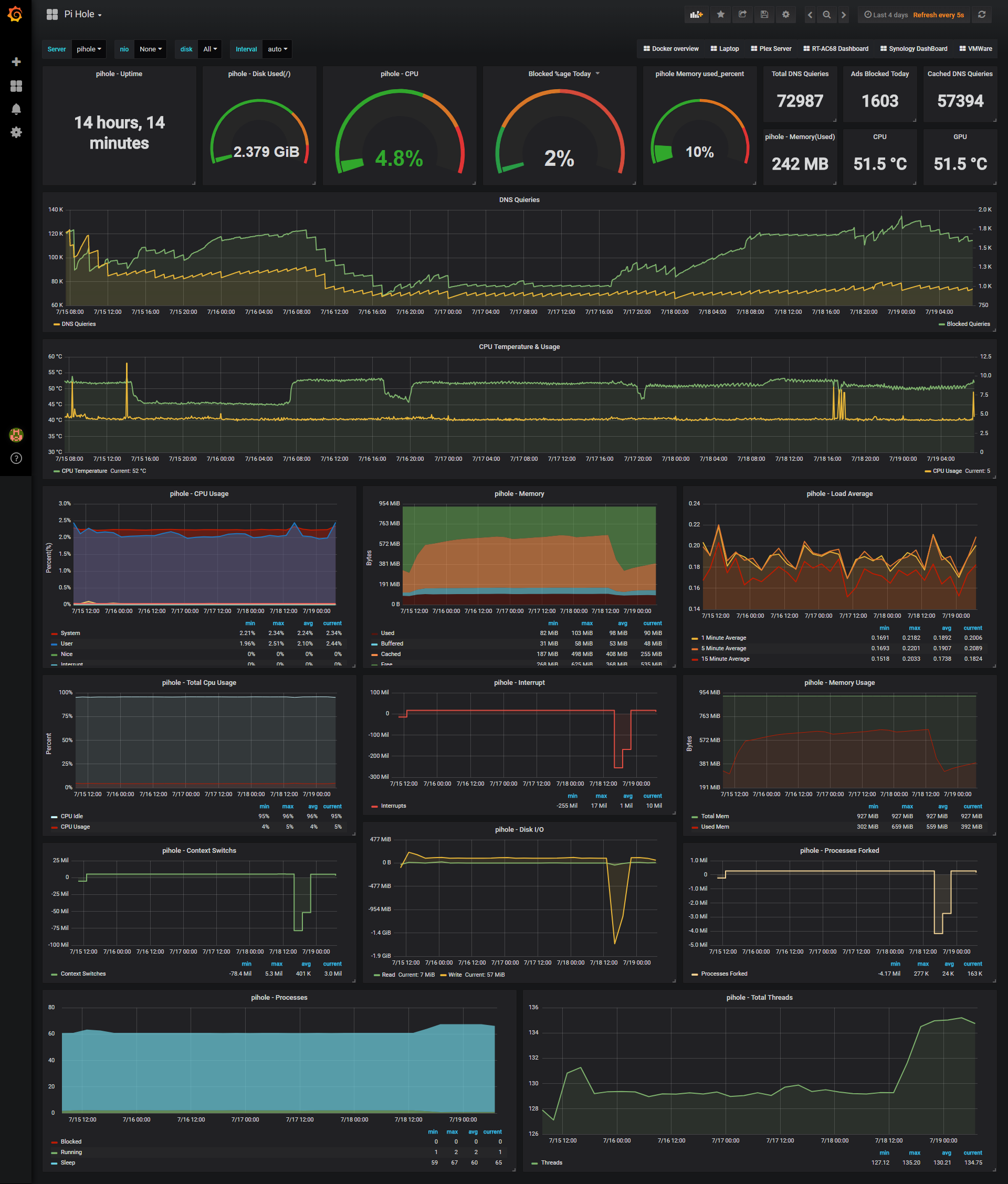1008x1184 pixels.
Task: Open the Plex Server dashboard link
Action: (771, 49)
